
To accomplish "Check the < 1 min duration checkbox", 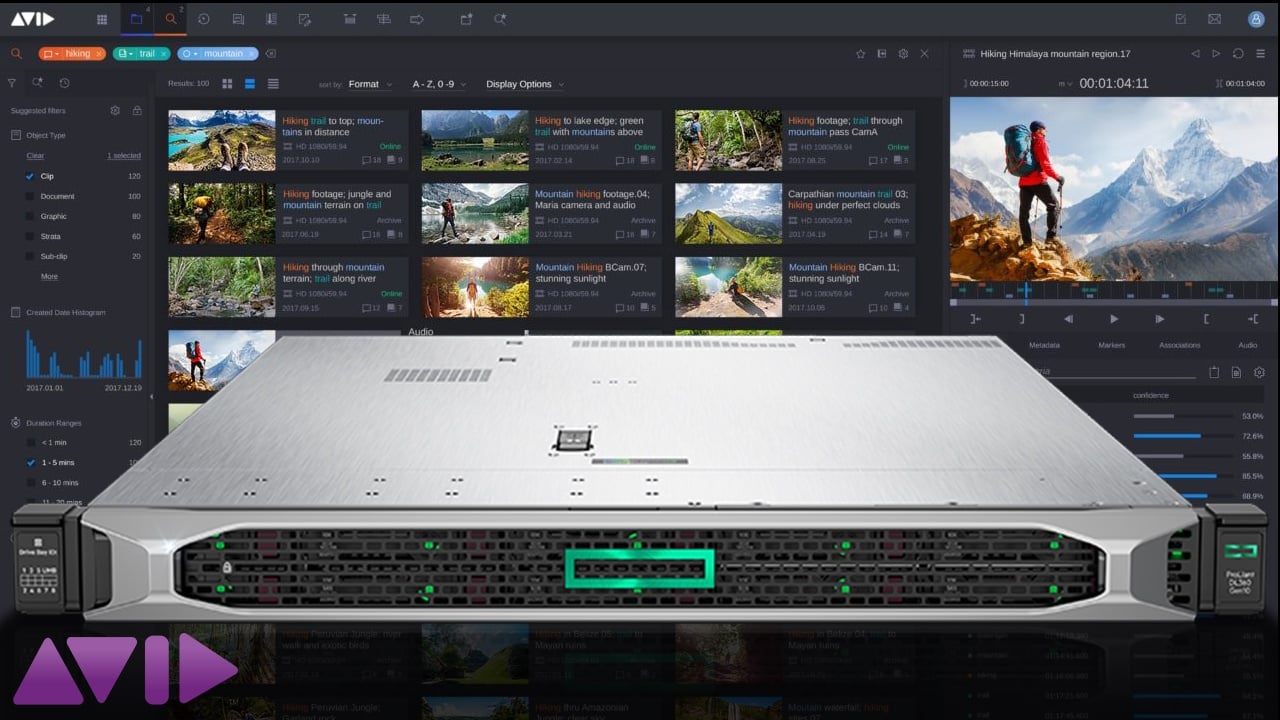I will (30, 442).
